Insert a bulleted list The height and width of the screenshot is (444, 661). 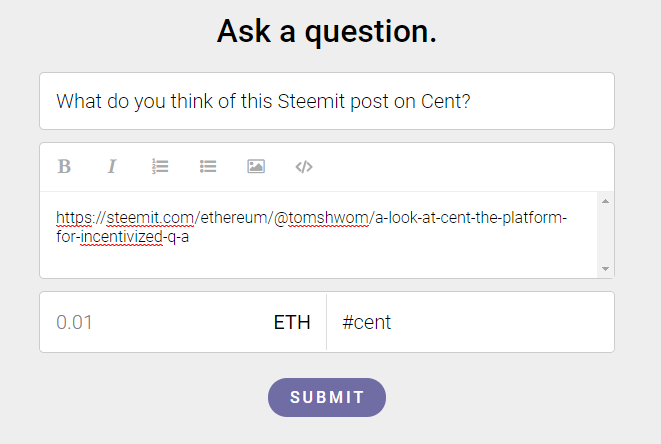point(208,167)
